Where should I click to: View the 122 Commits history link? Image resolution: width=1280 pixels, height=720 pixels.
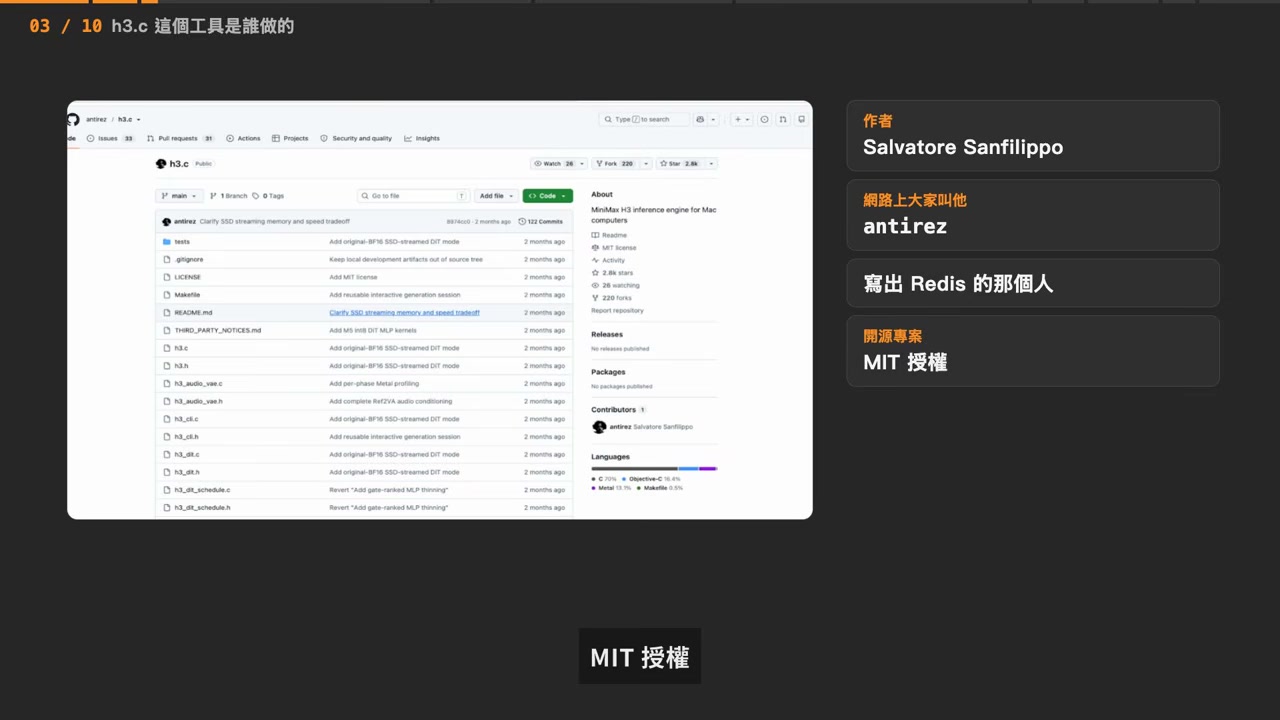541,221
